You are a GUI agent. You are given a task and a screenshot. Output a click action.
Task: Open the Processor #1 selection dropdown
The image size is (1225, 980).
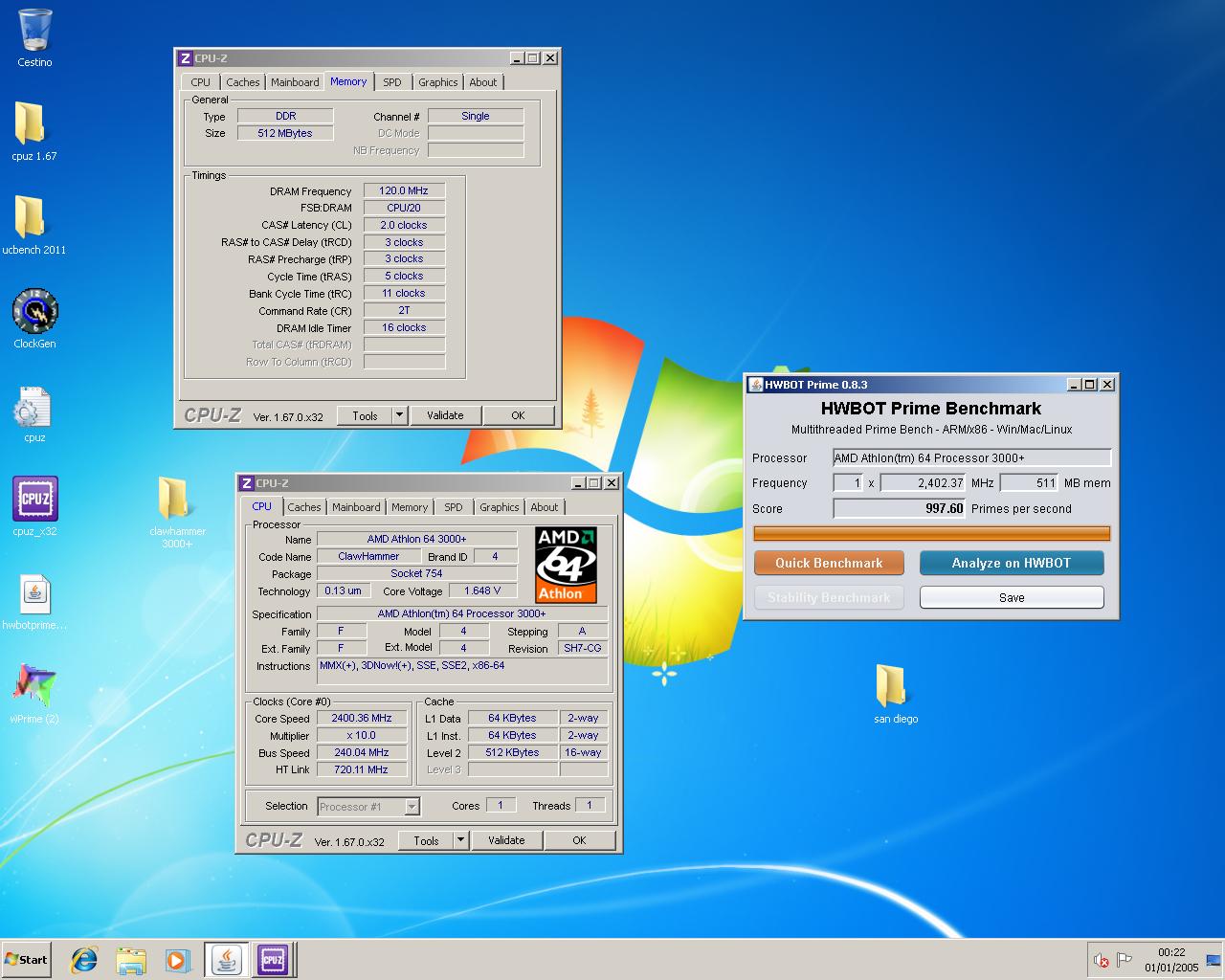coord(368,807)
